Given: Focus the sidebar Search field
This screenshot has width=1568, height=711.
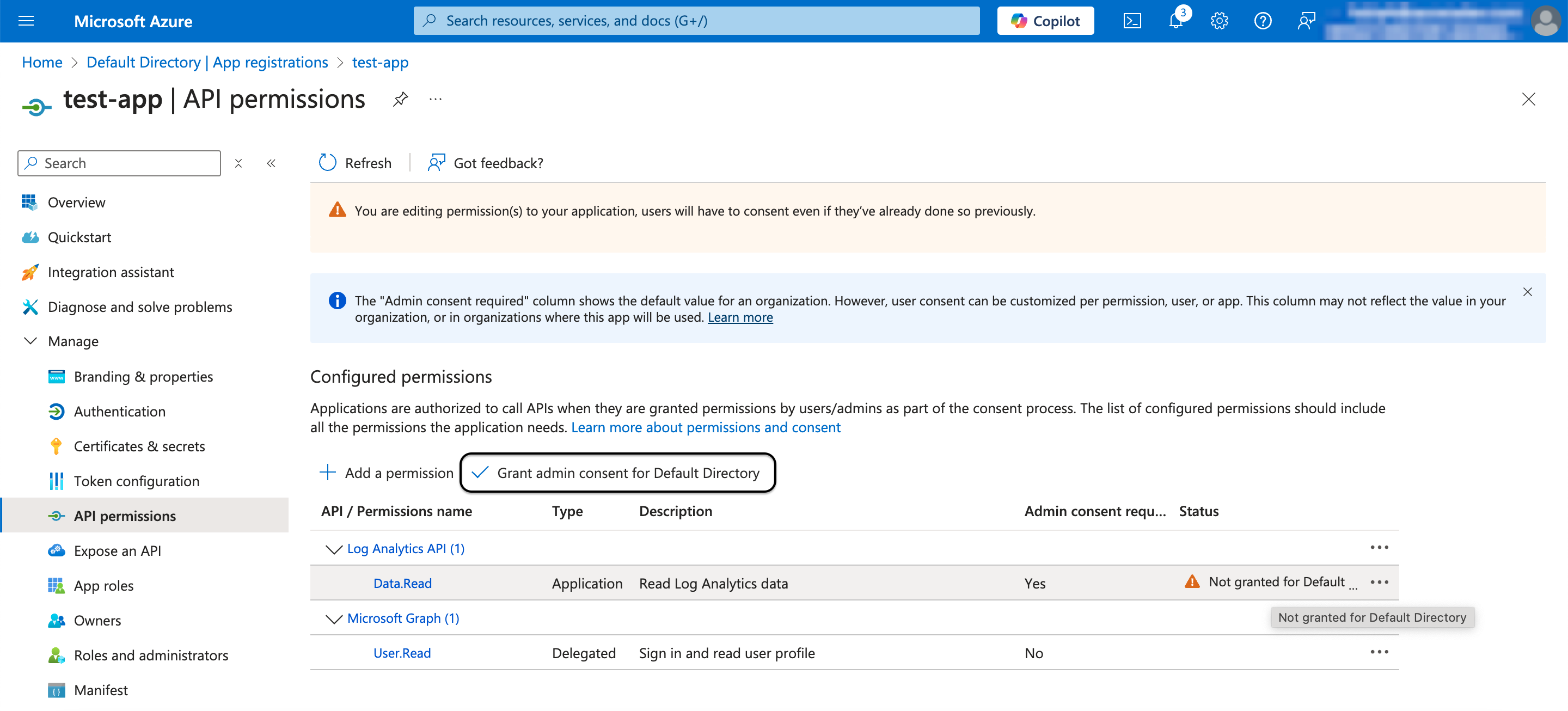Looking at the screenshot, I should [119, 163].
